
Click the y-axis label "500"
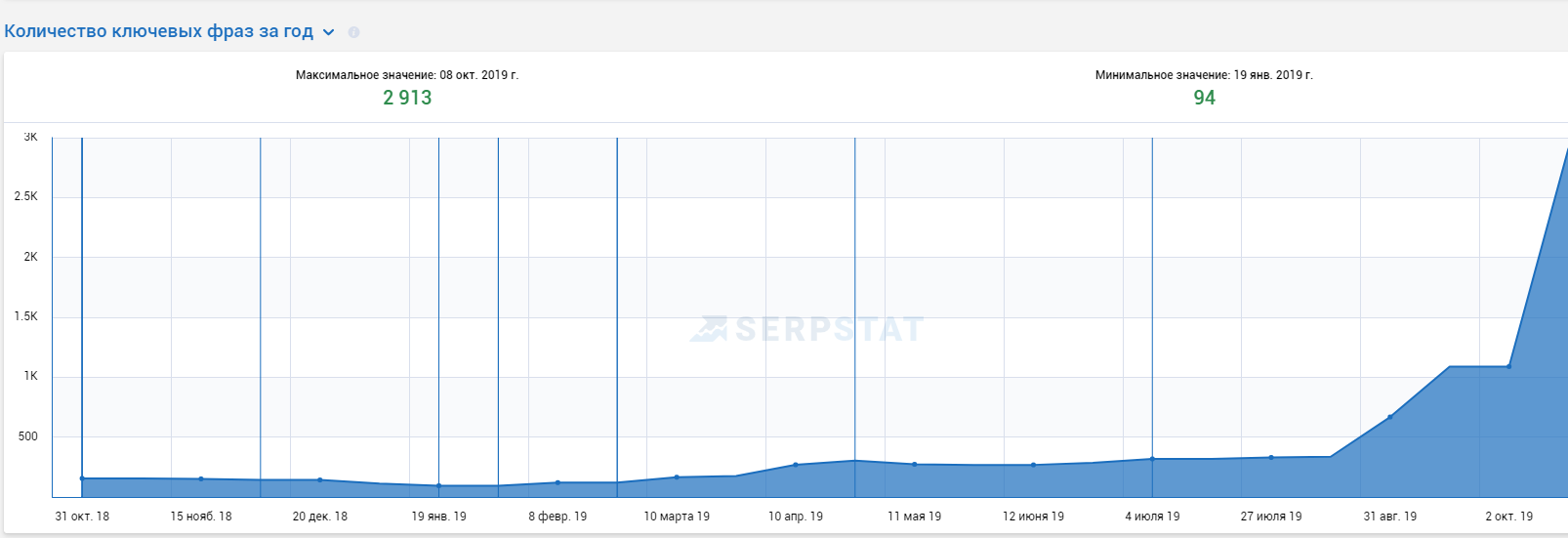pos(28,436)
